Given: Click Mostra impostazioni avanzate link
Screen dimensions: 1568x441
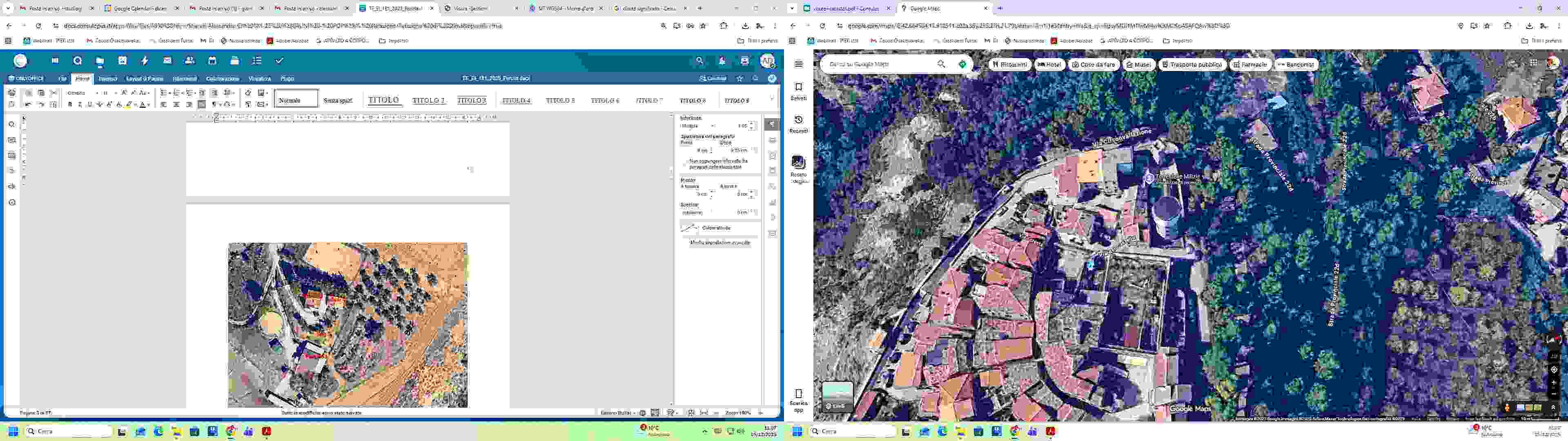Looking at the screenshot, I should click(x=719, y=243).
